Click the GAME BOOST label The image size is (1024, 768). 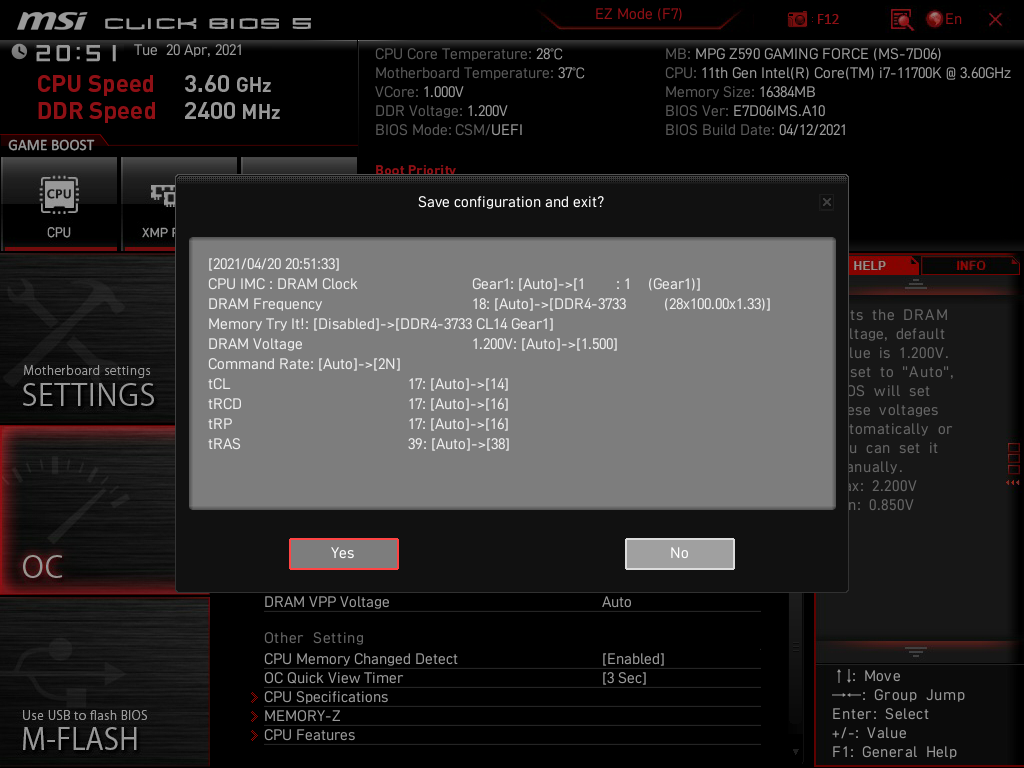coord(51,145)
